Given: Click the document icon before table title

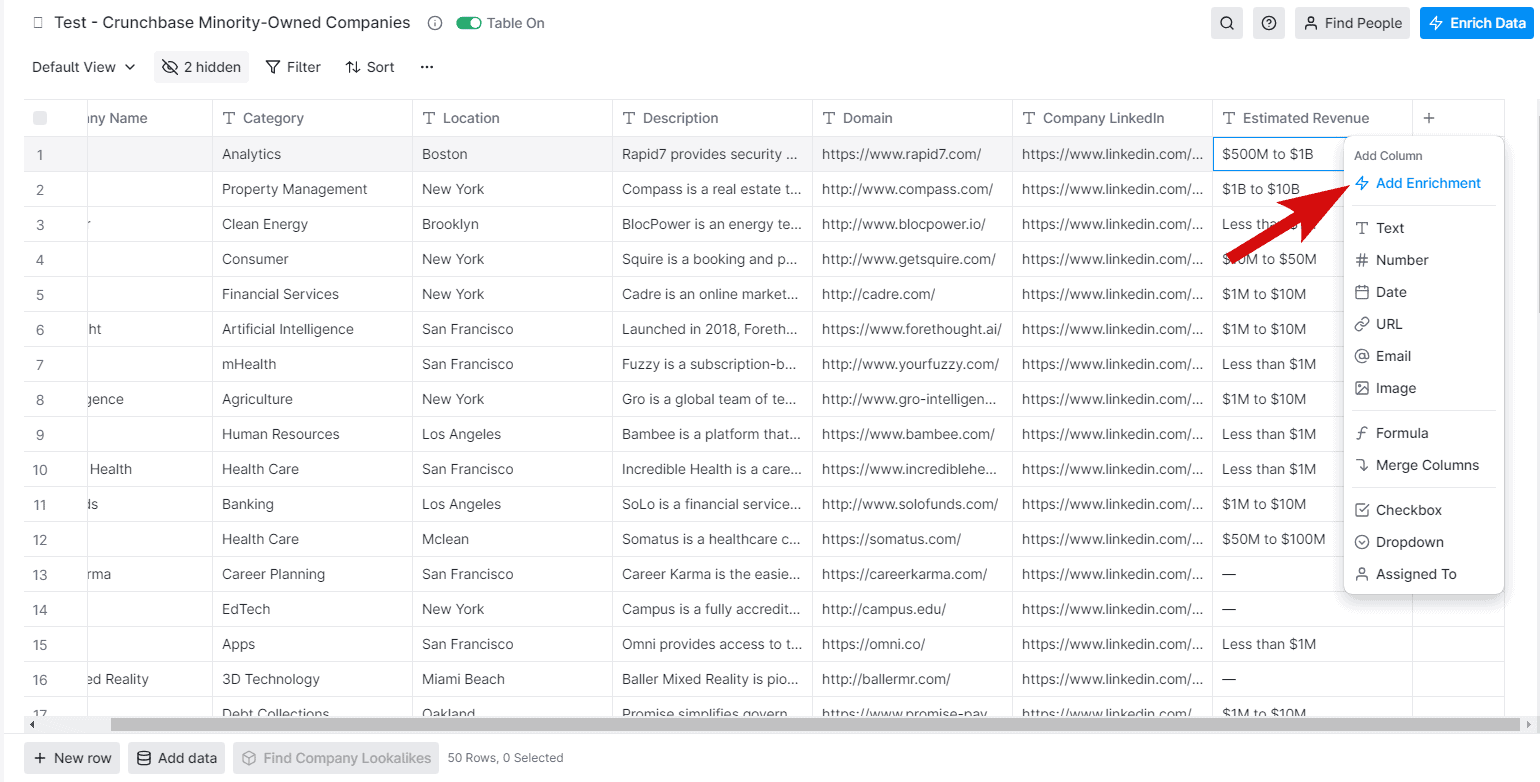Looking at the screenshot, I should click(38, 23).
